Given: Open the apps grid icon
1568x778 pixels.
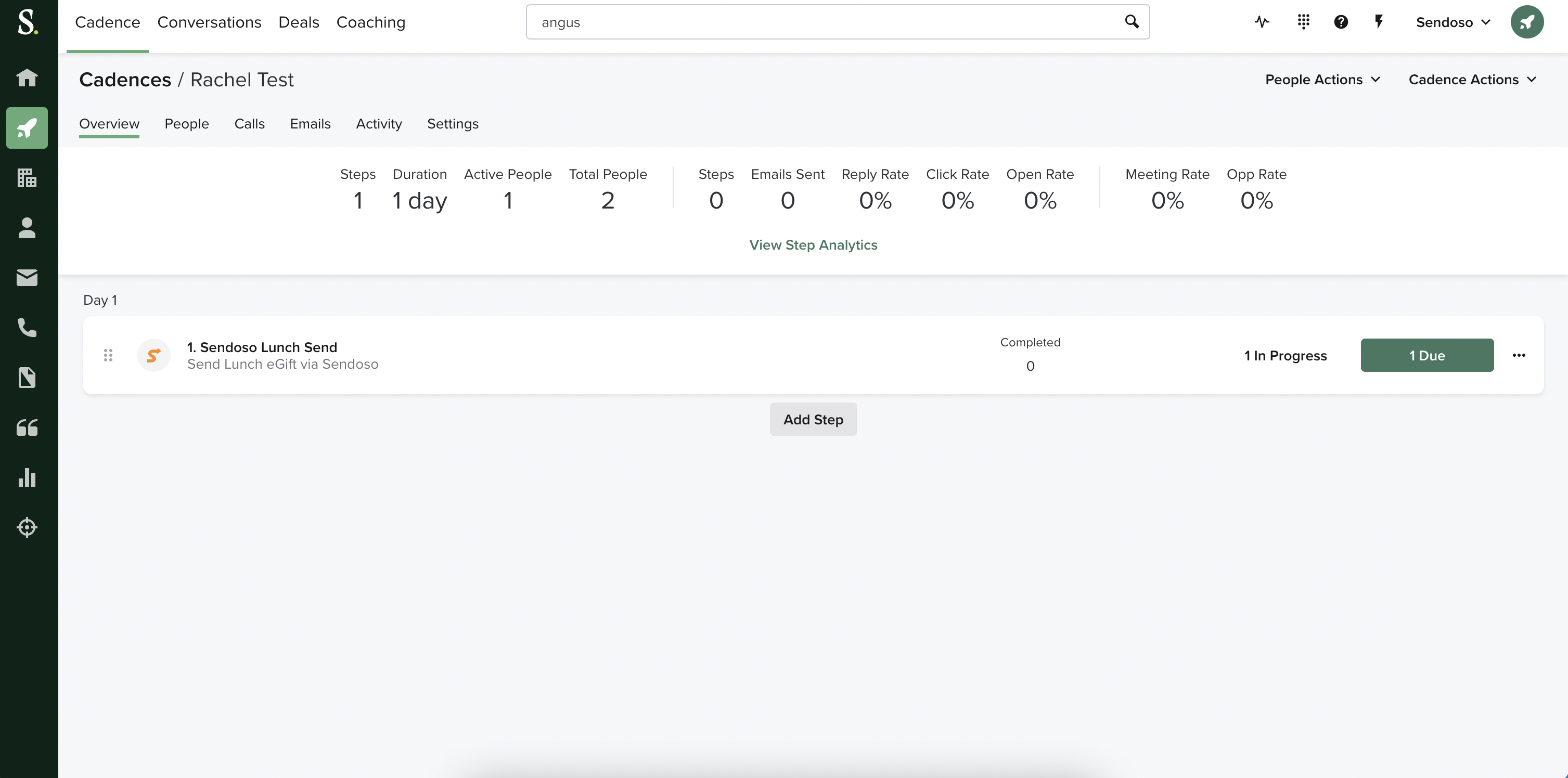Looking at the screenshot, I should click(1303, 22).
